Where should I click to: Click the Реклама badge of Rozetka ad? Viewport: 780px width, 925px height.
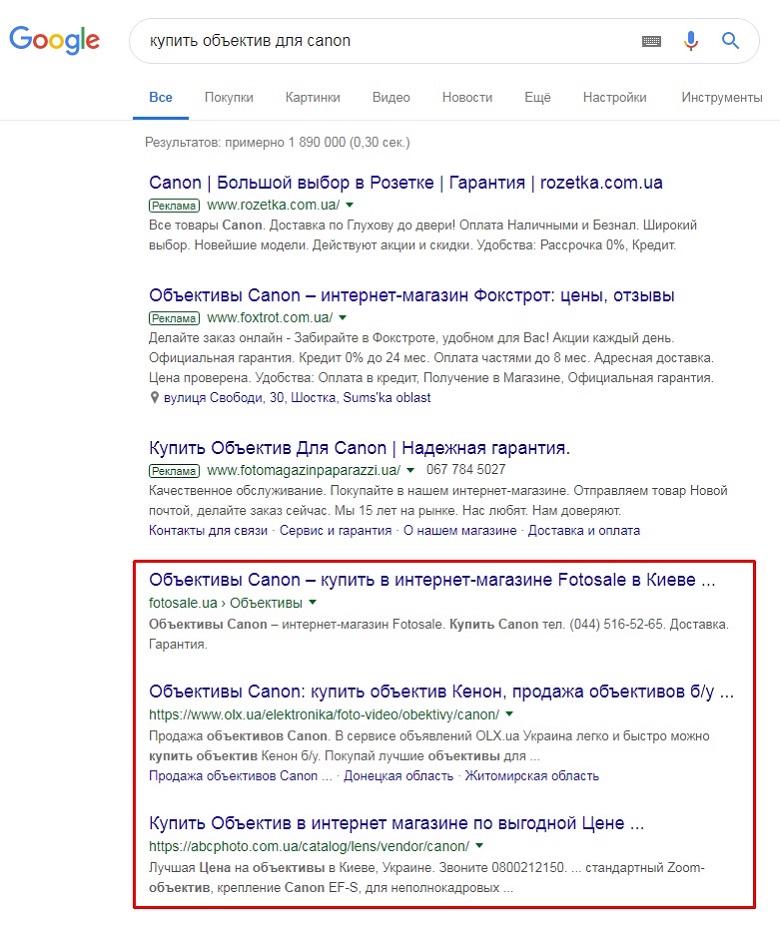[x=174, y=206]
